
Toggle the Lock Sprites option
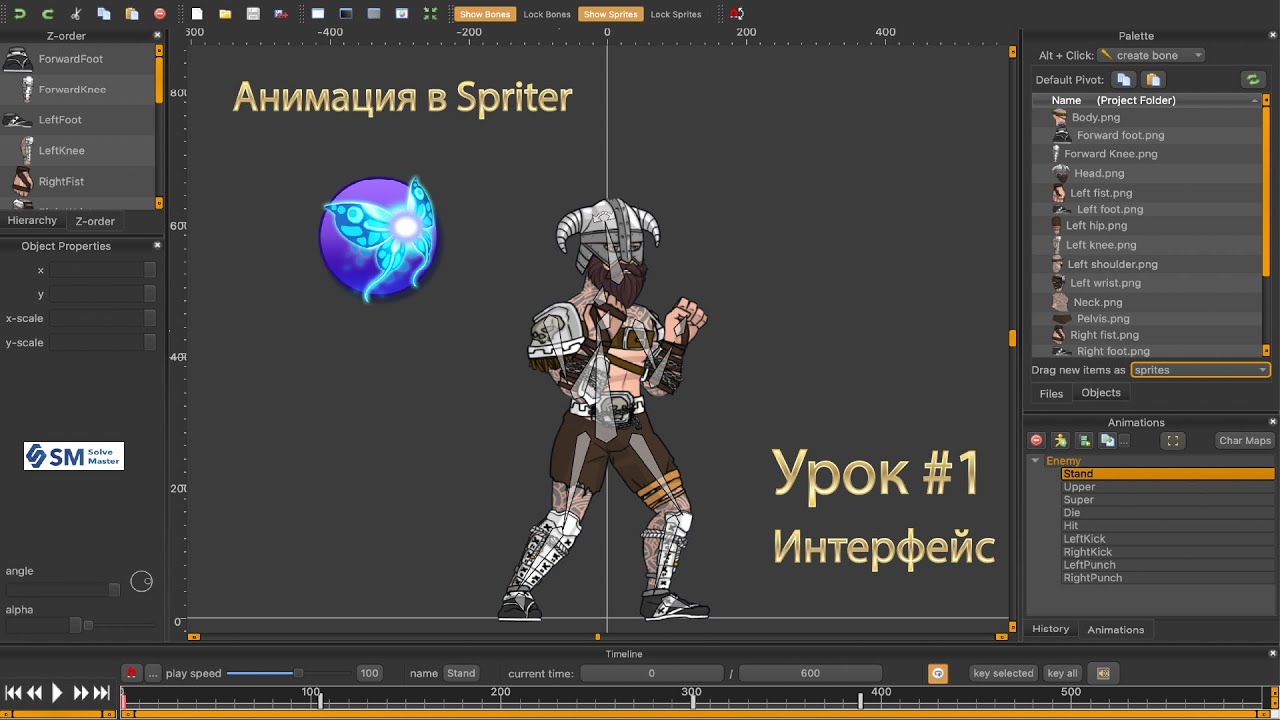click(676, 14)
